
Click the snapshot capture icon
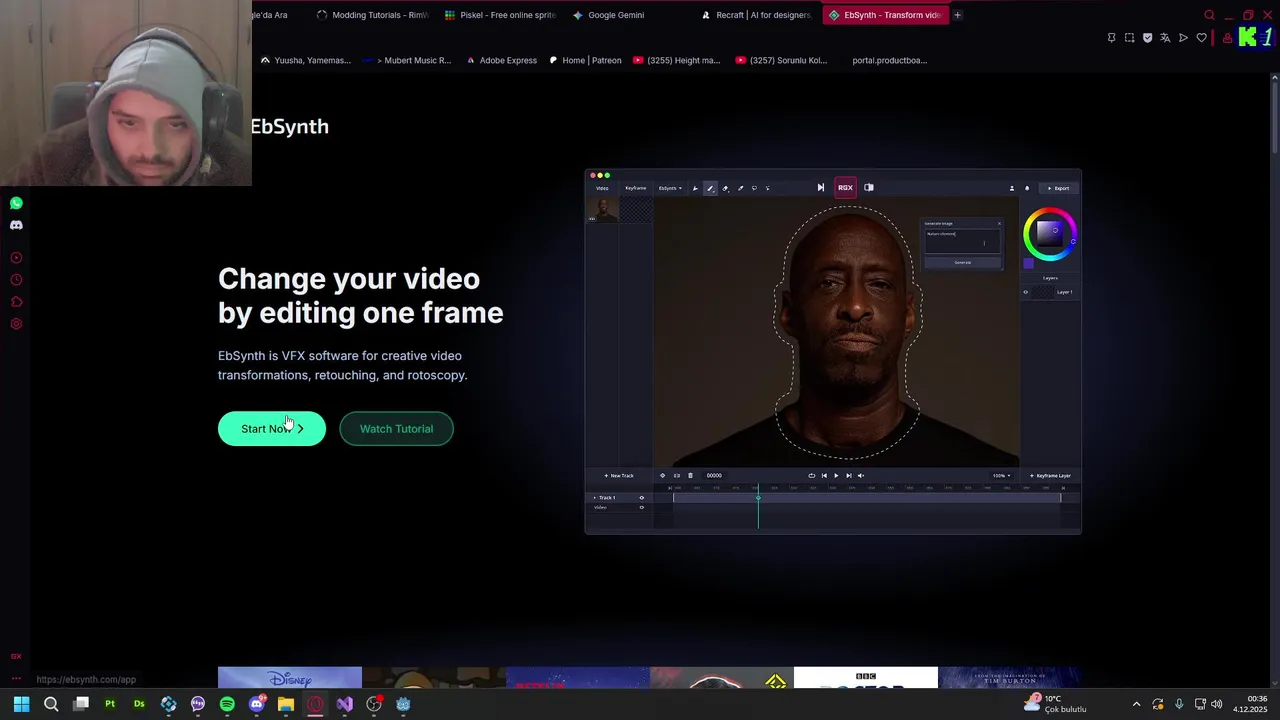(1129, 38)
